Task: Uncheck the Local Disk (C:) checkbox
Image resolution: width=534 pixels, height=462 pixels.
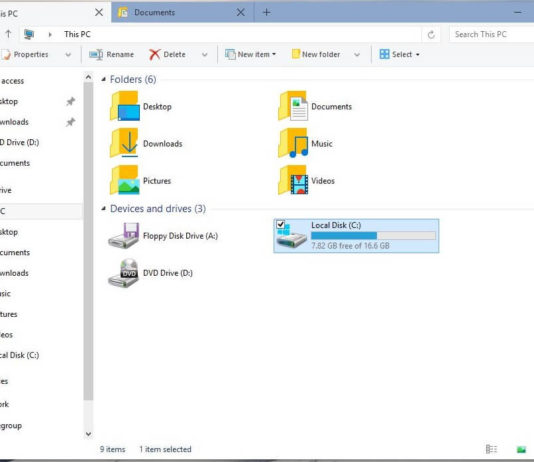Action: (281, 224)
